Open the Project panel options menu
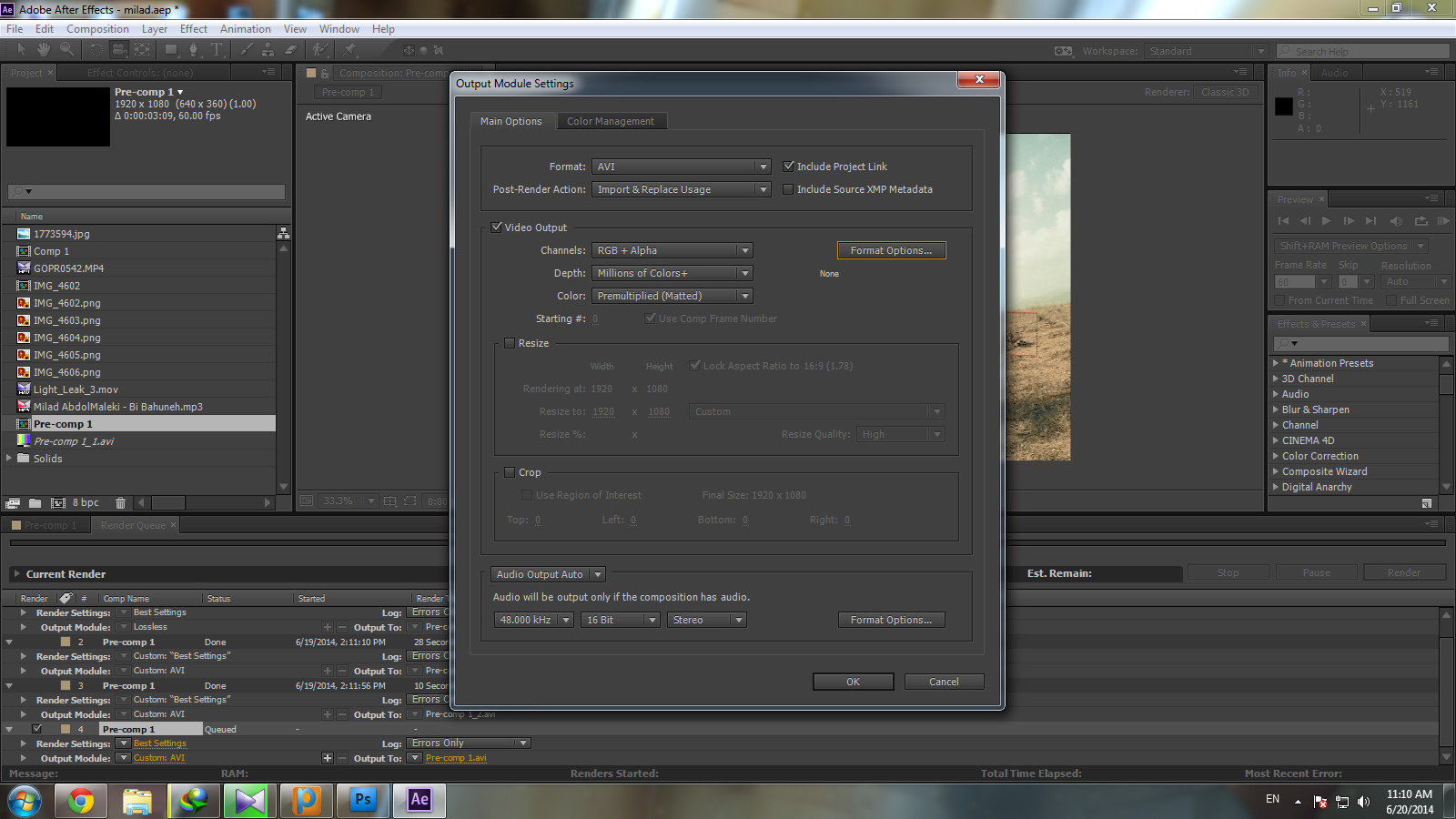This screenshot has width=1456, height=819. pyautogui.click(x=268, y=72)
